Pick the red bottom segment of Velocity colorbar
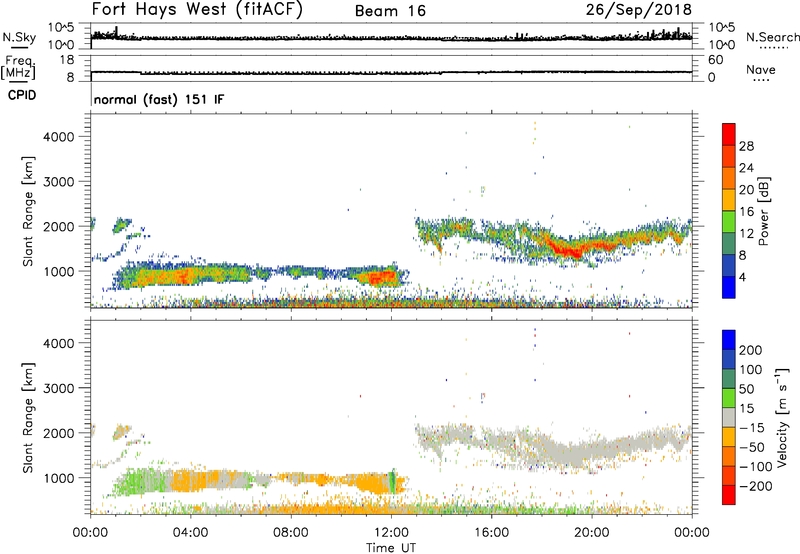This screenshot has width=800, height=554. [729, 495]
